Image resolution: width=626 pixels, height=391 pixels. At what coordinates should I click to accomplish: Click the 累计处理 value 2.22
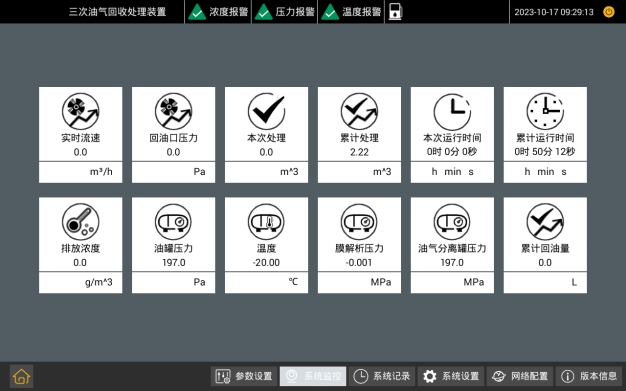tap(359, 152)
